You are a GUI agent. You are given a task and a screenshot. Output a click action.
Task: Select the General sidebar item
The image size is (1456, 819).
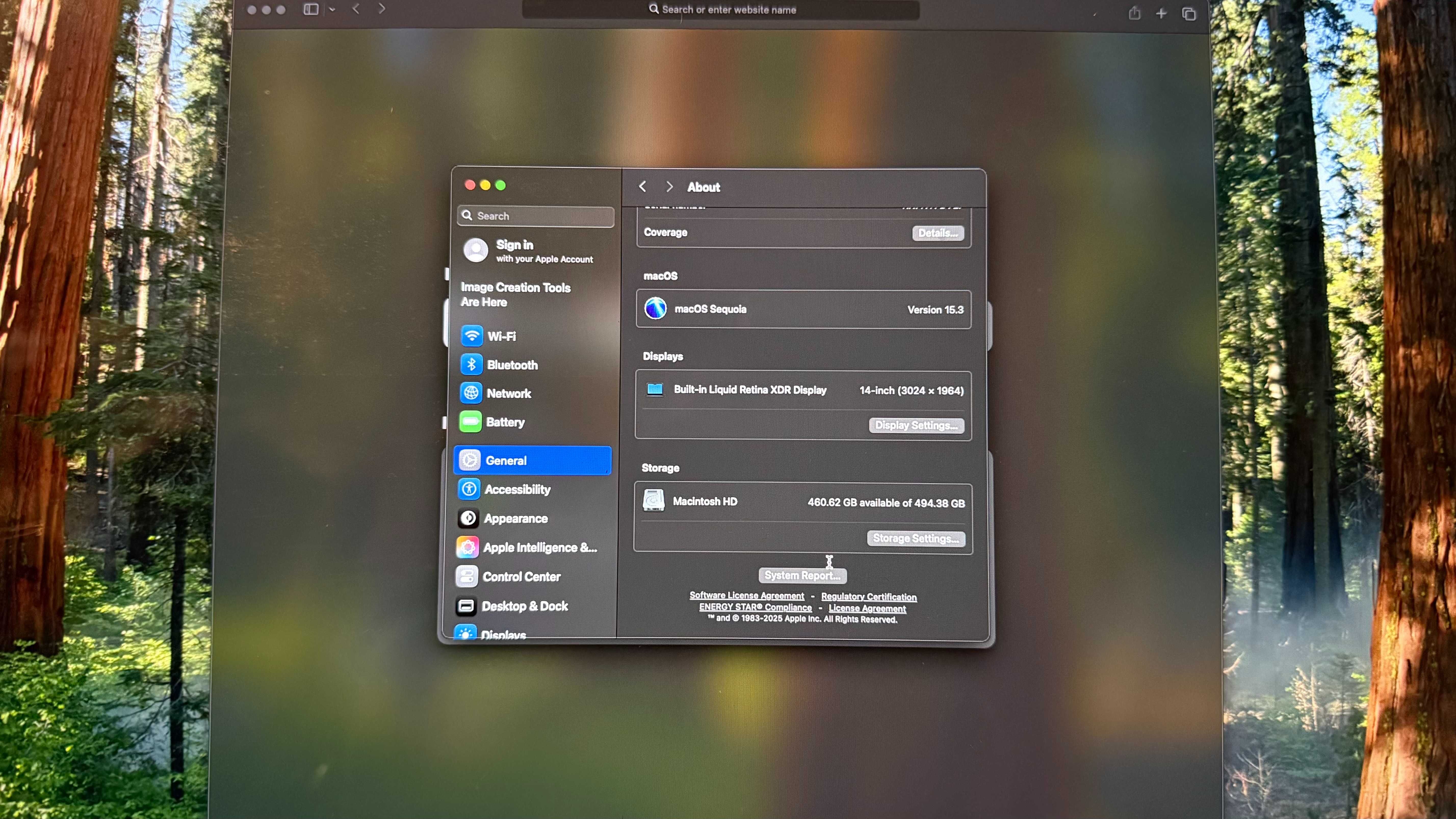(x=532, y=460)
